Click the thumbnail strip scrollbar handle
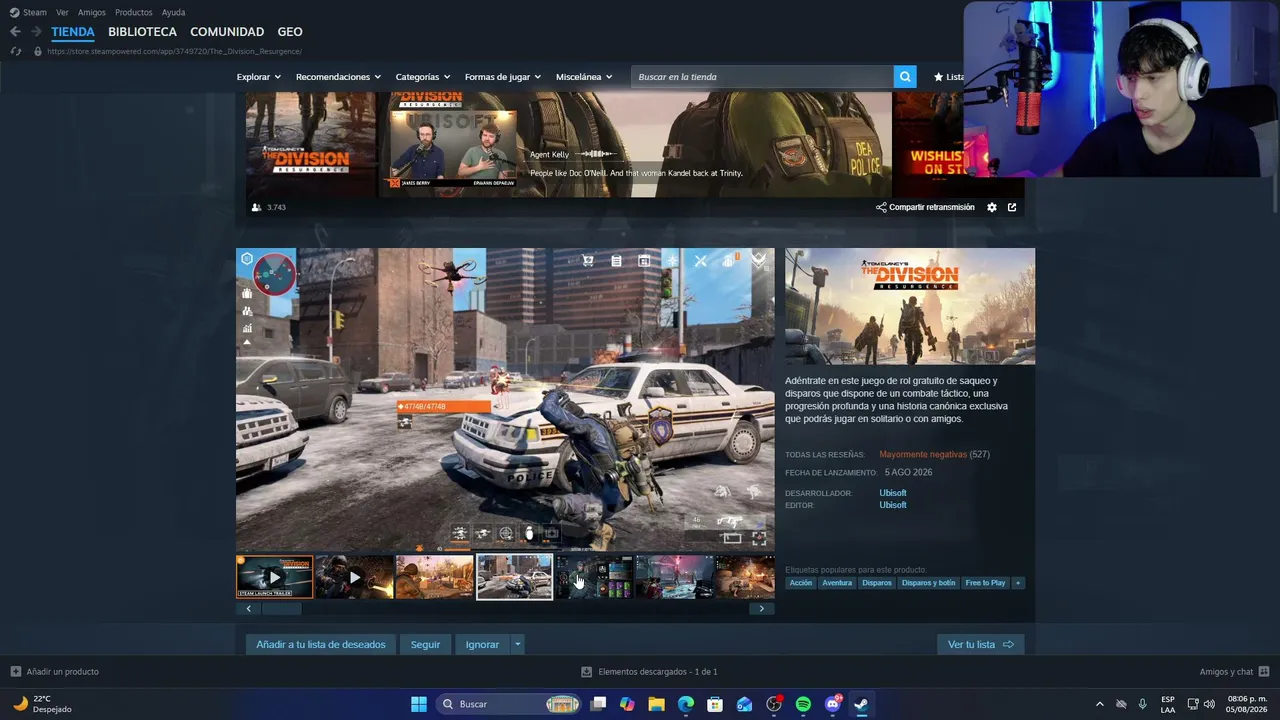1280x720 pixels. (280, 608)
